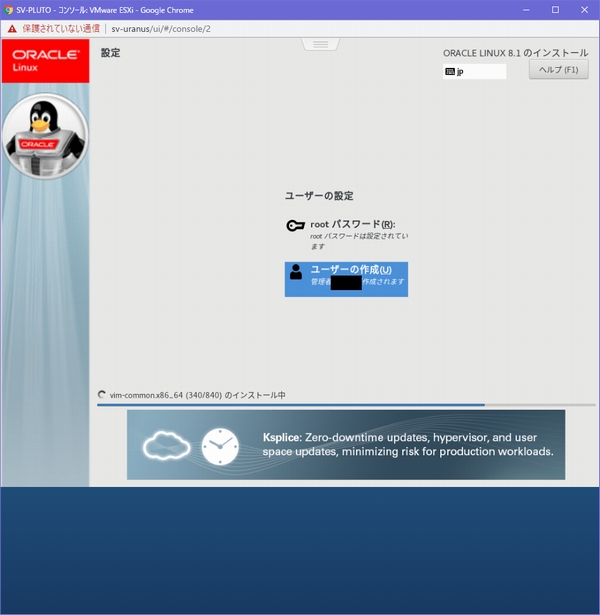Close the Chrome console window

(584, 10)
